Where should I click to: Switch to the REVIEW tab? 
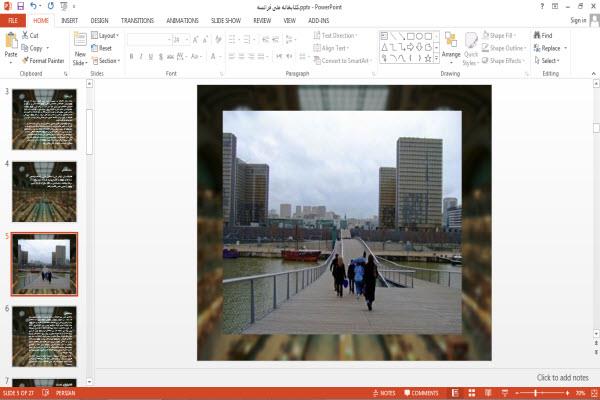click(262, 20)
